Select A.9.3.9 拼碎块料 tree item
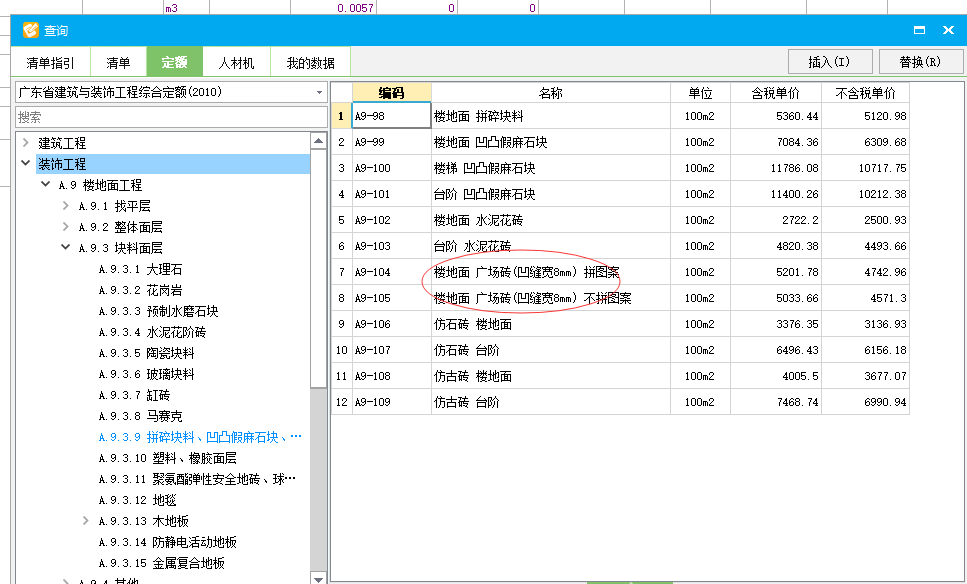Screen dimensions: 967x584 pos(200,437)
